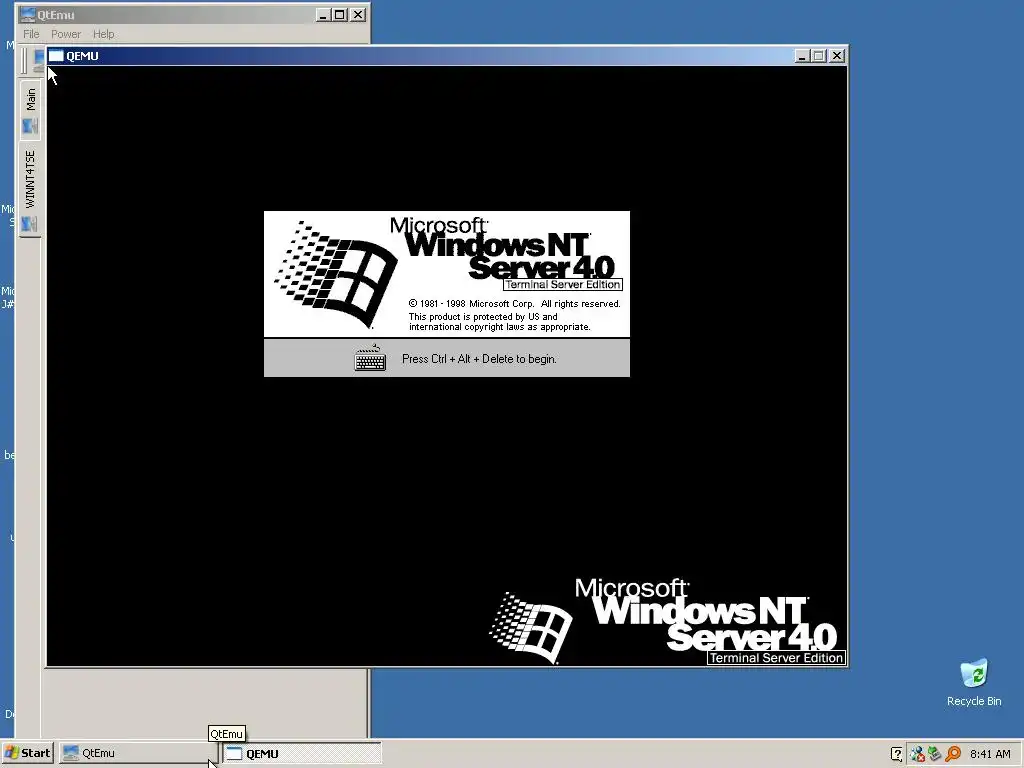Click the messenger users tray icon
Image resolution: width=1024 pixels, height=768 pixels.
(917, 754)
